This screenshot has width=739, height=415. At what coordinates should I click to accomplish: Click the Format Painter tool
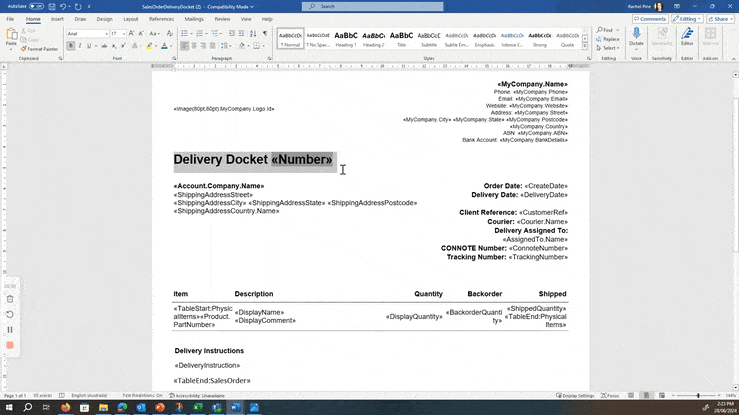[x=41, y=49]
